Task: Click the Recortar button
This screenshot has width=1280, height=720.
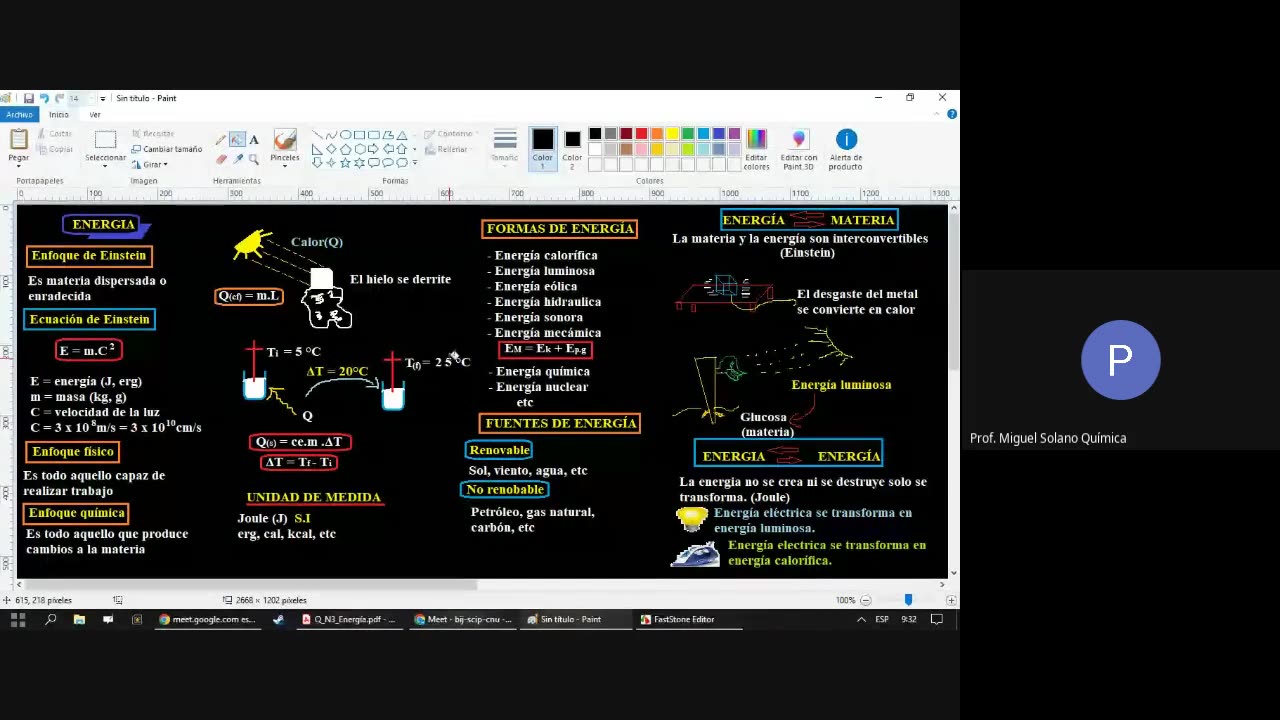Action: pos(153,134)
